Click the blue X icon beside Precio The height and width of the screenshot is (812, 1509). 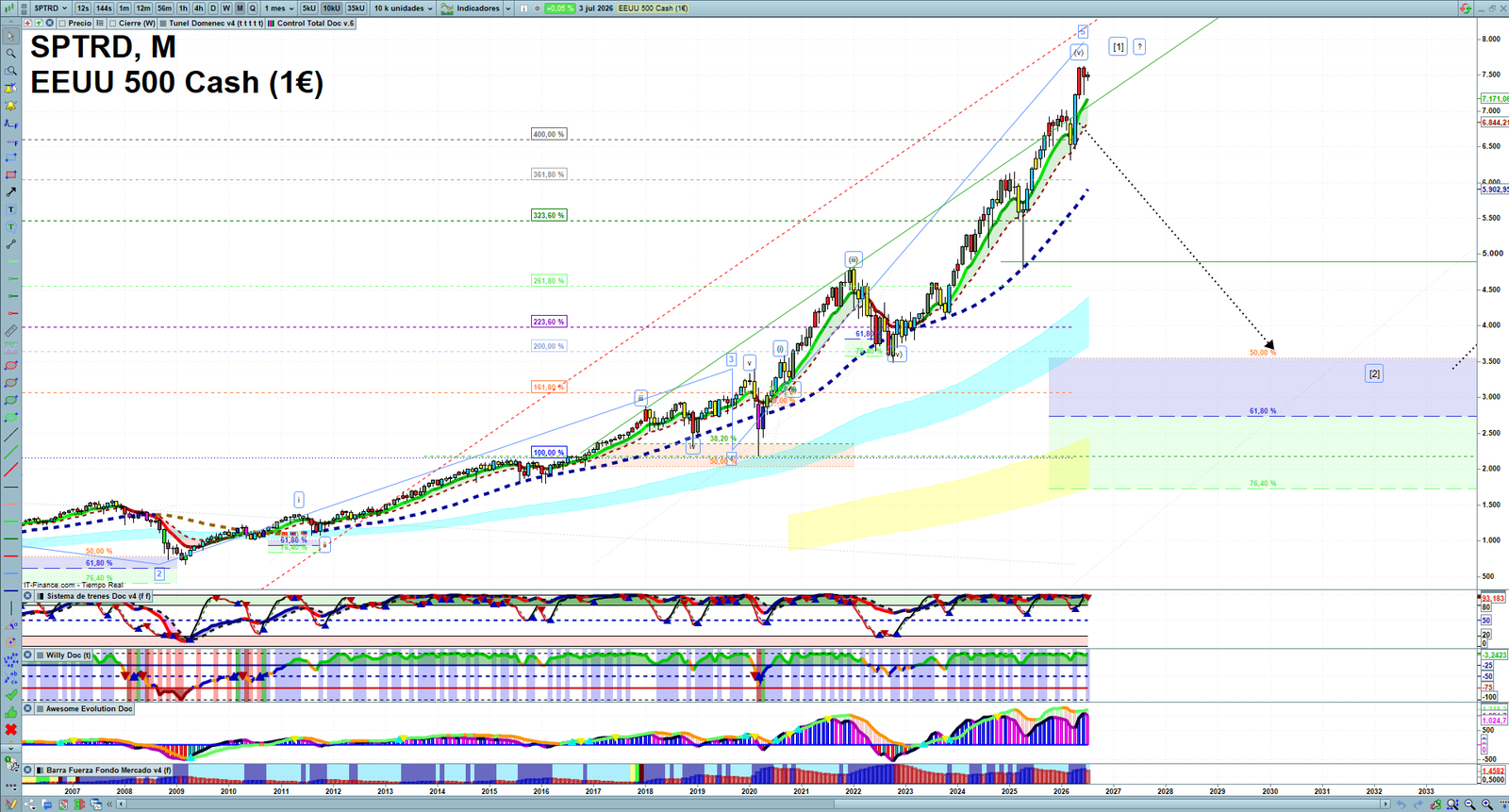point(49,23)
